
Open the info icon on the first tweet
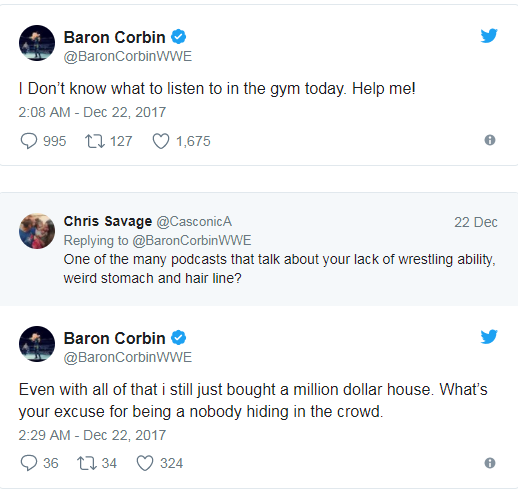pyautogui.click(x=490, y=140)
